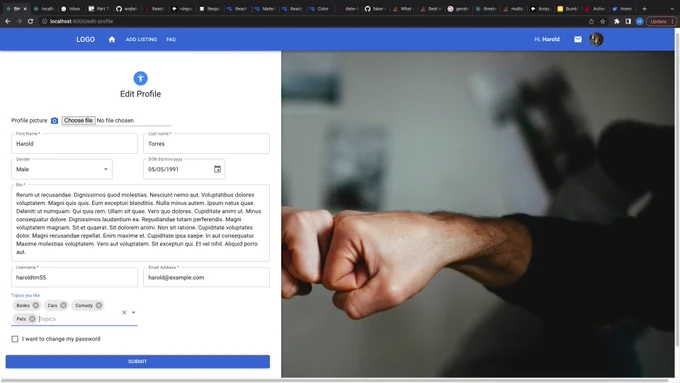Screen dimensions: 680x383
Task: Clear all topics with the X icon
Action: click(124, 312)
